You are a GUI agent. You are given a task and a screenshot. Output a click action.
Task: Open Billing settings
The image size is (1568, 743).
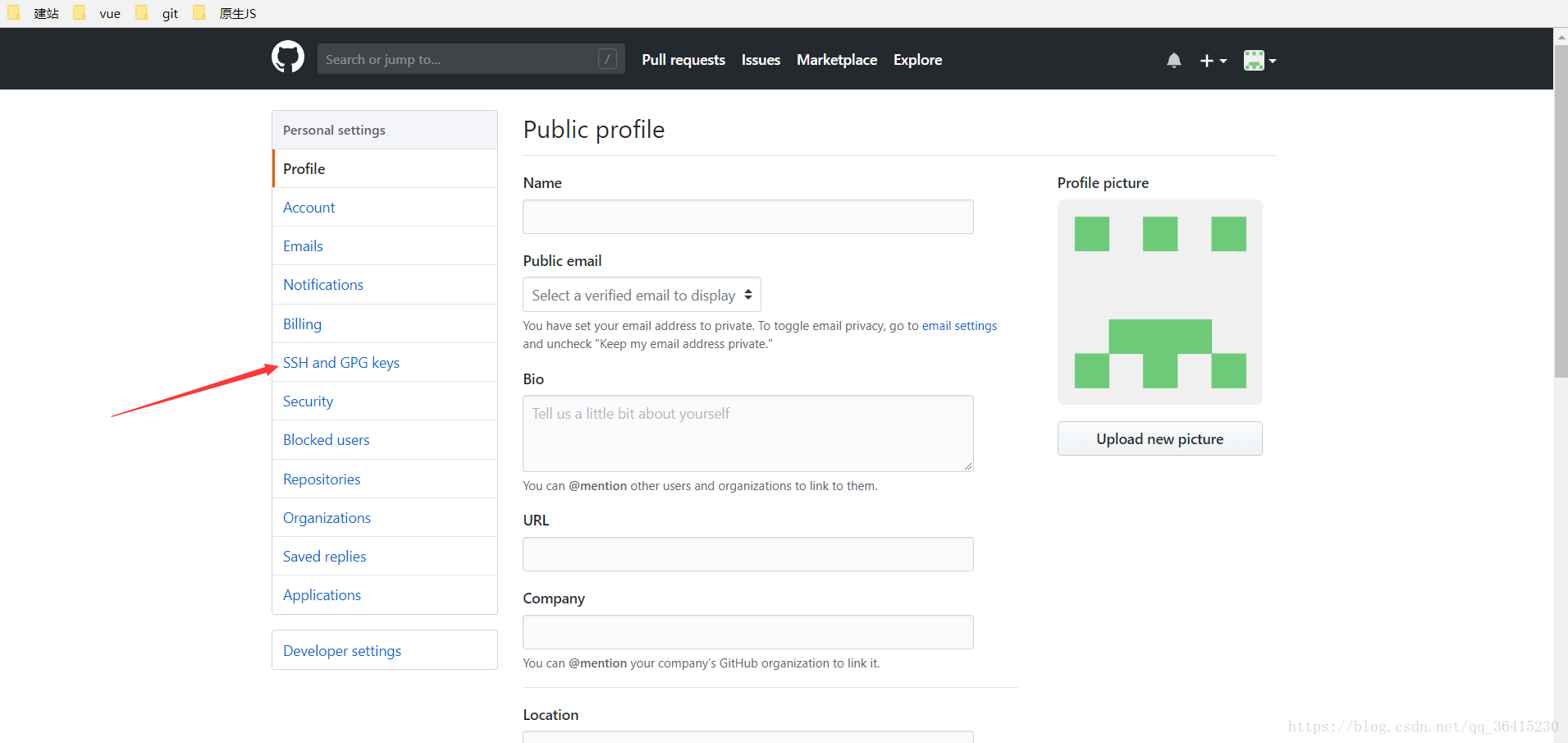(385, 323)
